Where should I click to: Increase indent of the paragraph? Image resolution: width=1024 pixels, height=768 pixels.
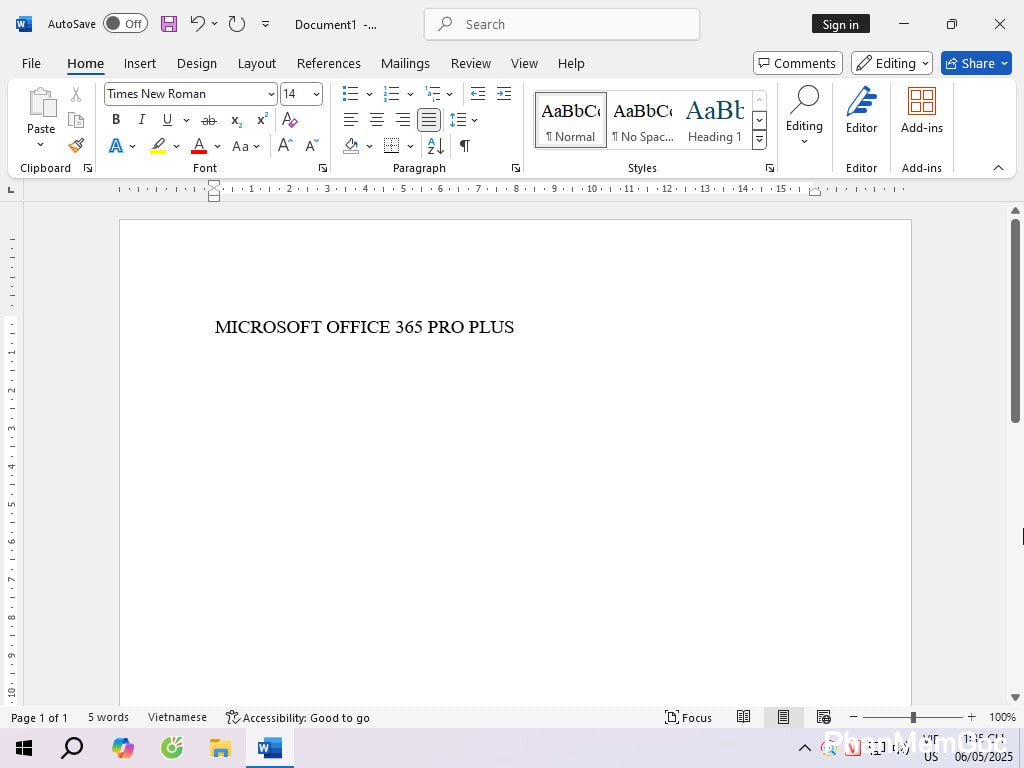pyautogui.click(x=504, y=94)
